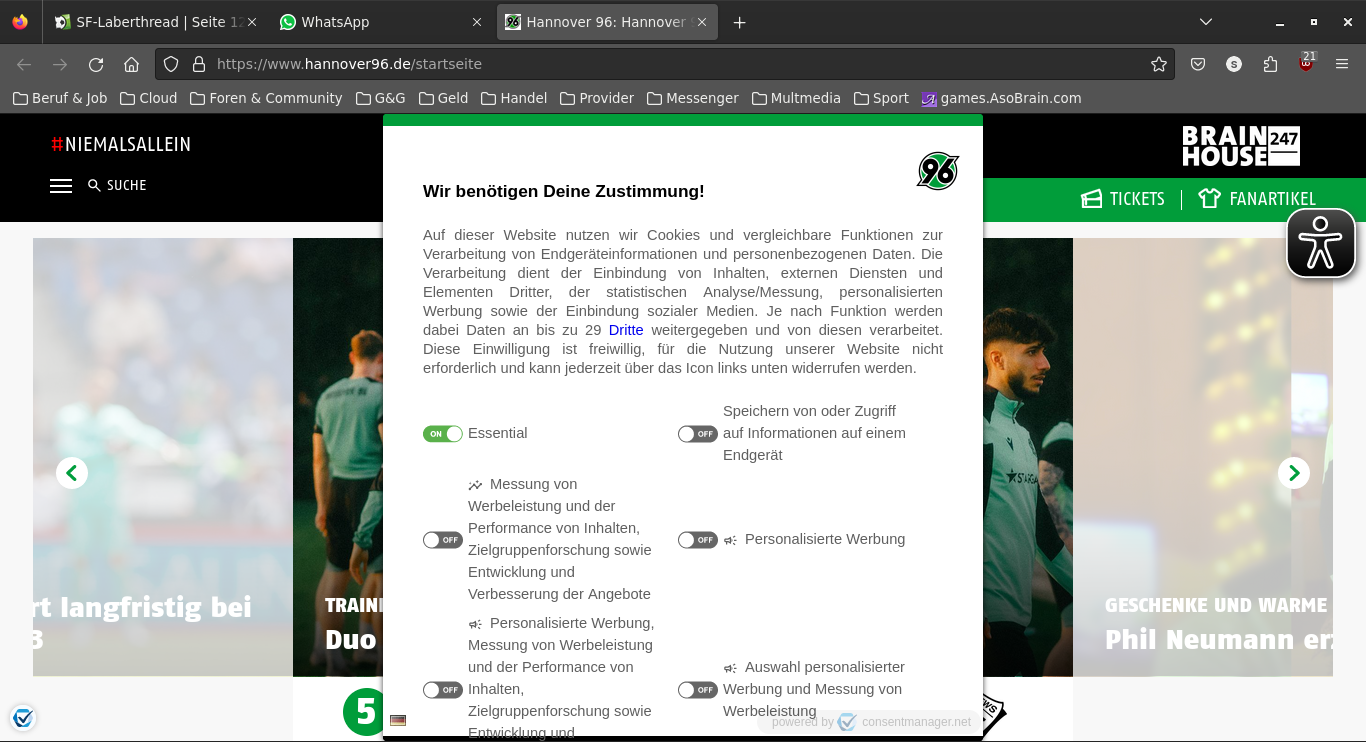Open the website hamburger navigation menu
1366x742 pixels.
click(x=61, y=186)
